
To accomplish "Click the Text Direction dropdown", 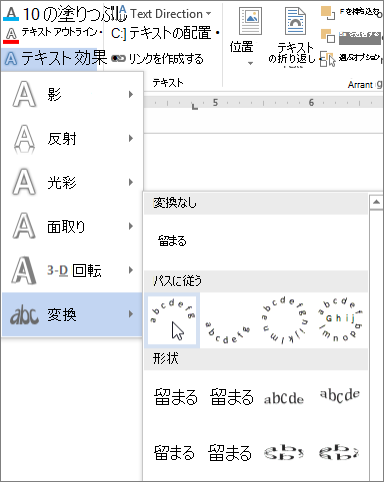I will coord(166,14).
